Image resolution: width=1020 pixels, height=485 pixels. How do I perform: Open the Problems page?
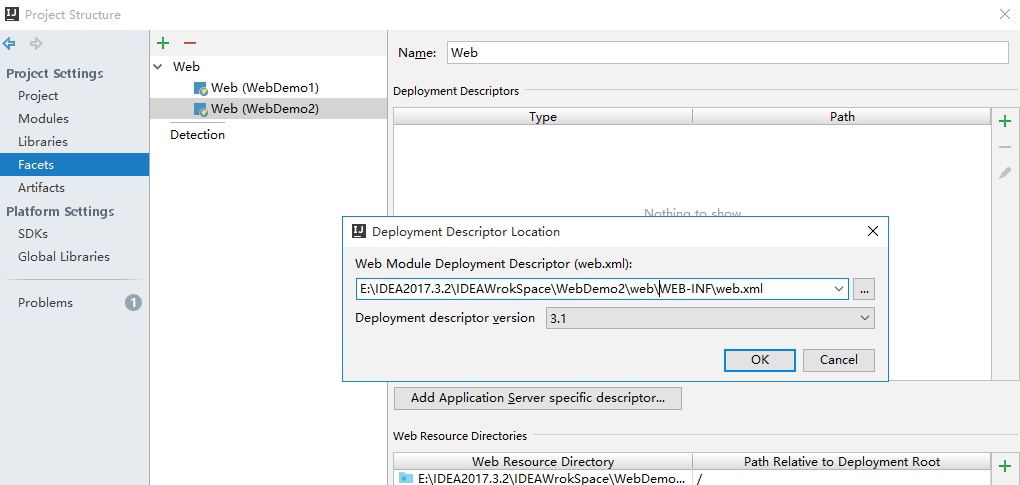46,303
